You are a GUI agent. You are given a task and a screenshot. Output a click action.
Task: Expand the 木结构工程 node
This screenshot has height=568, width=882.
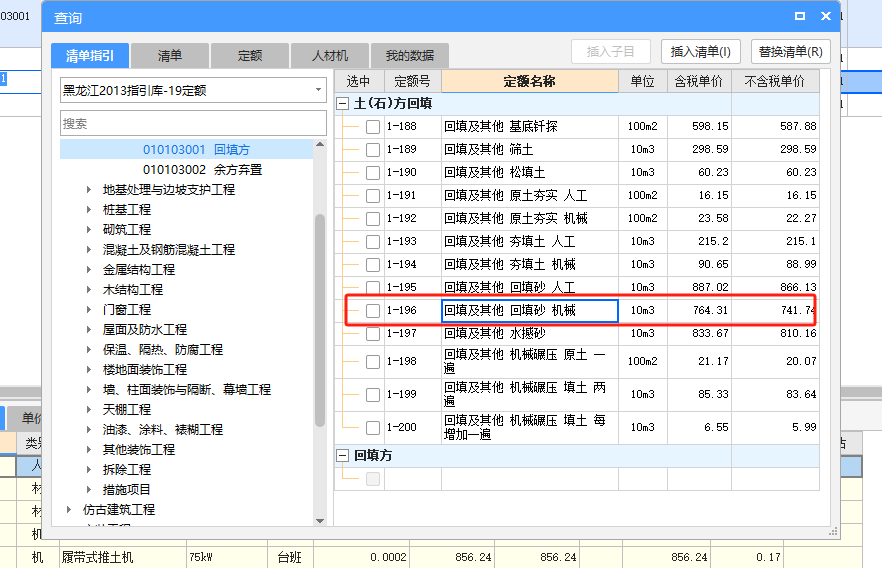coord(88,290)
